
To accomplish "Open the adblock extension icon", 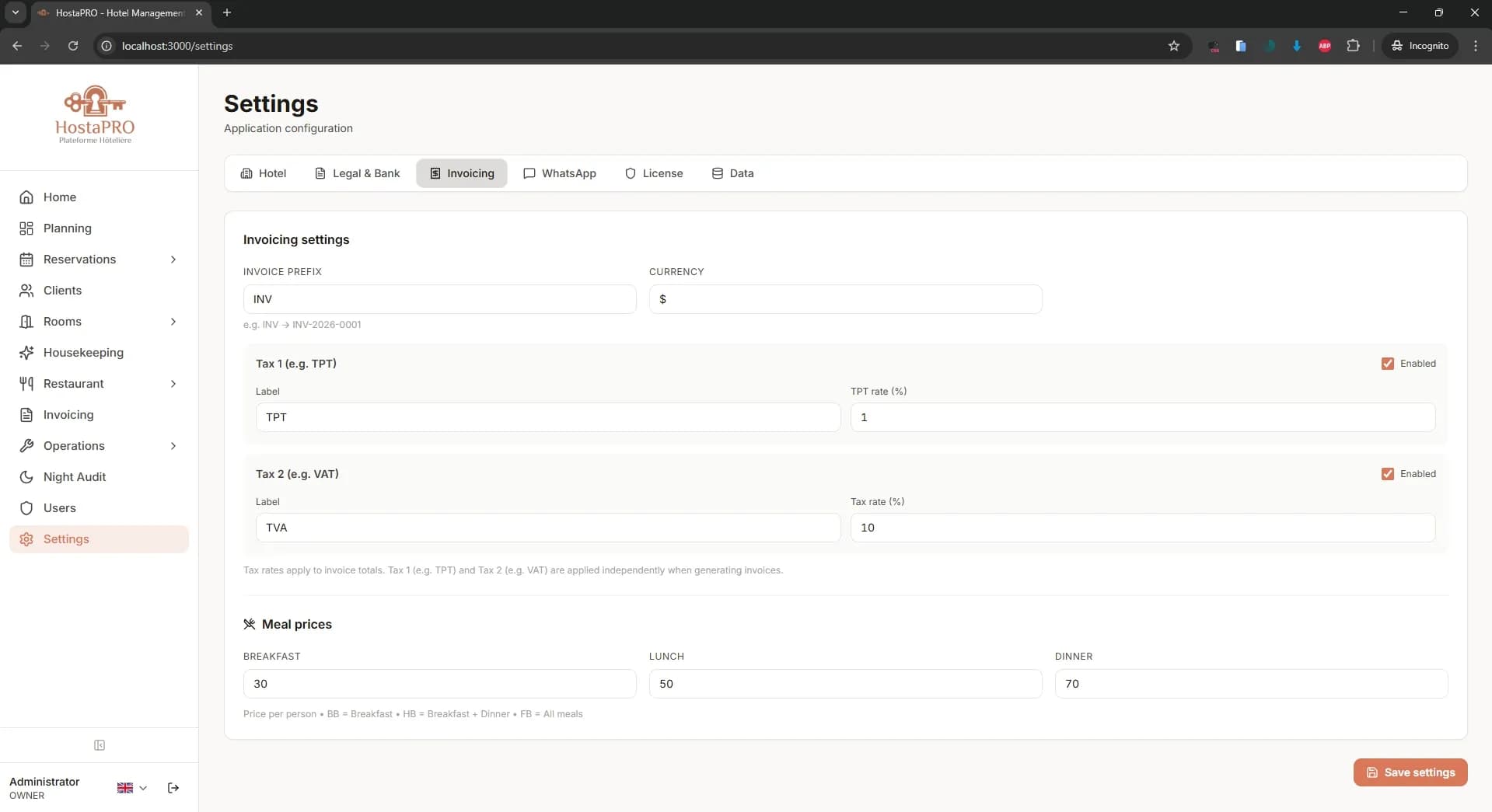I will click(1324, 46).
